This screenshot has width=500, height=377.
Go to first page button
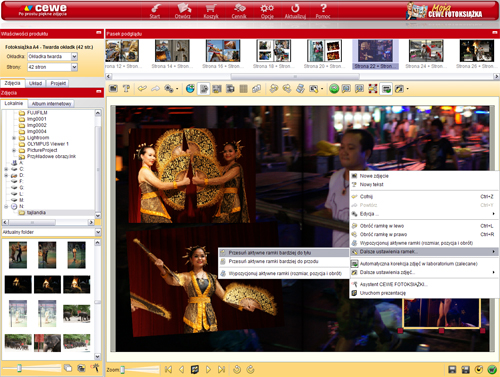point(169,369)
